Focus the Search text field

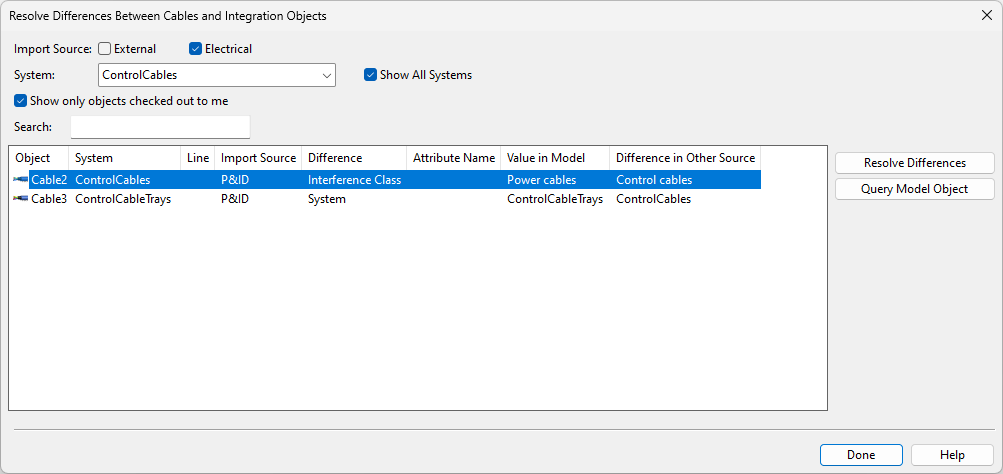160,127
